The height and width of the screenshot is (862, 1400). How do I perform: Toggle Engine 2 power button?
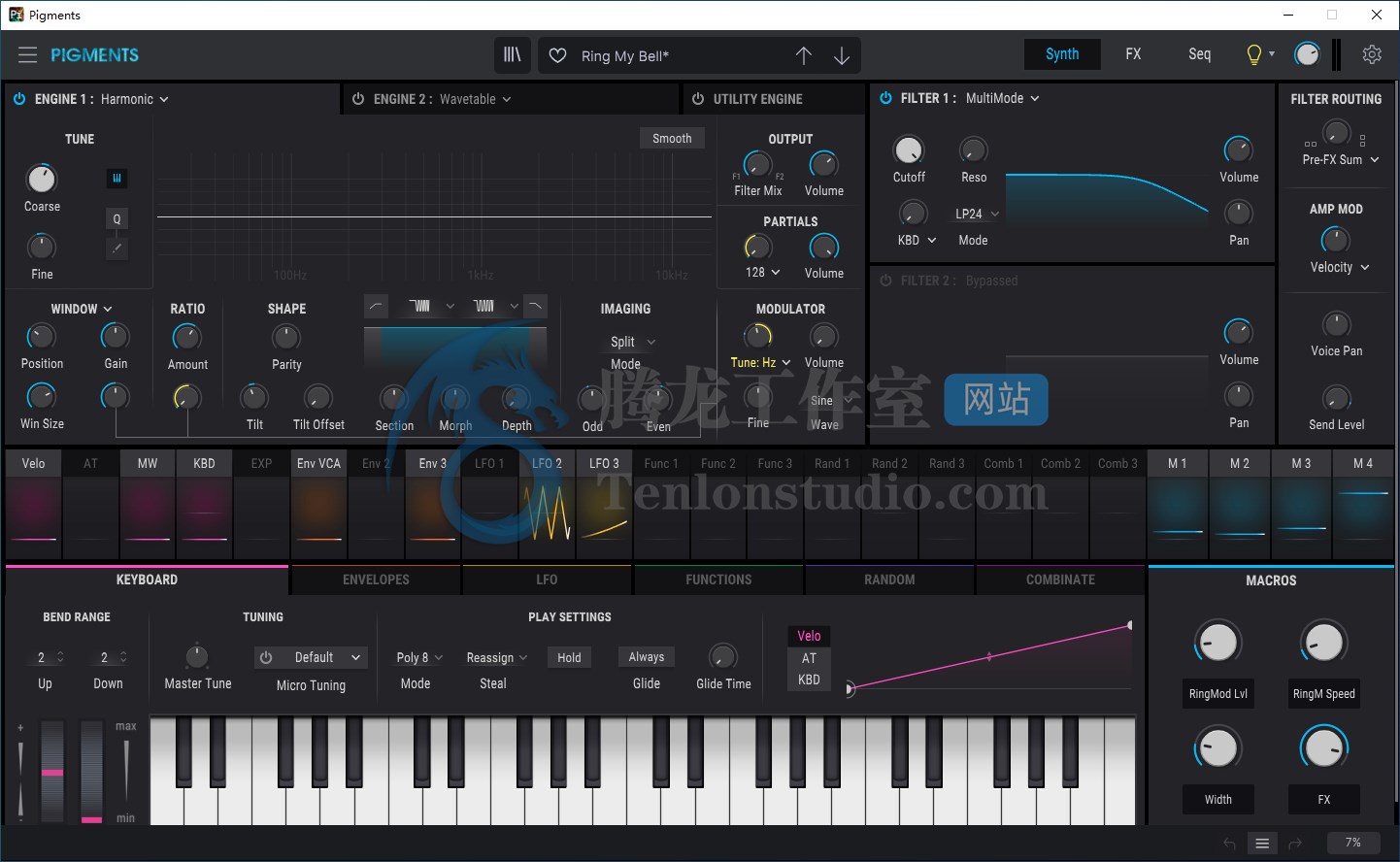pyautogui.click(x=358, y=99)
